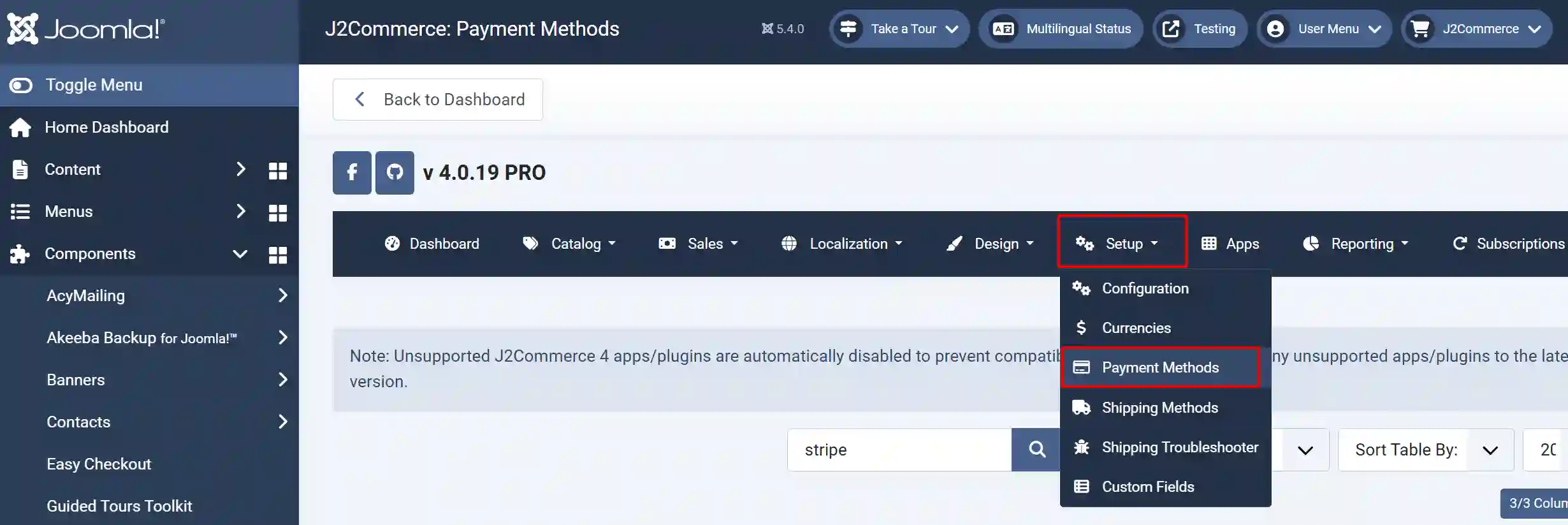Click the 3/3 Columns button
The height and width of the screenshot is (525, 1568).
[x=1534, y=503]
